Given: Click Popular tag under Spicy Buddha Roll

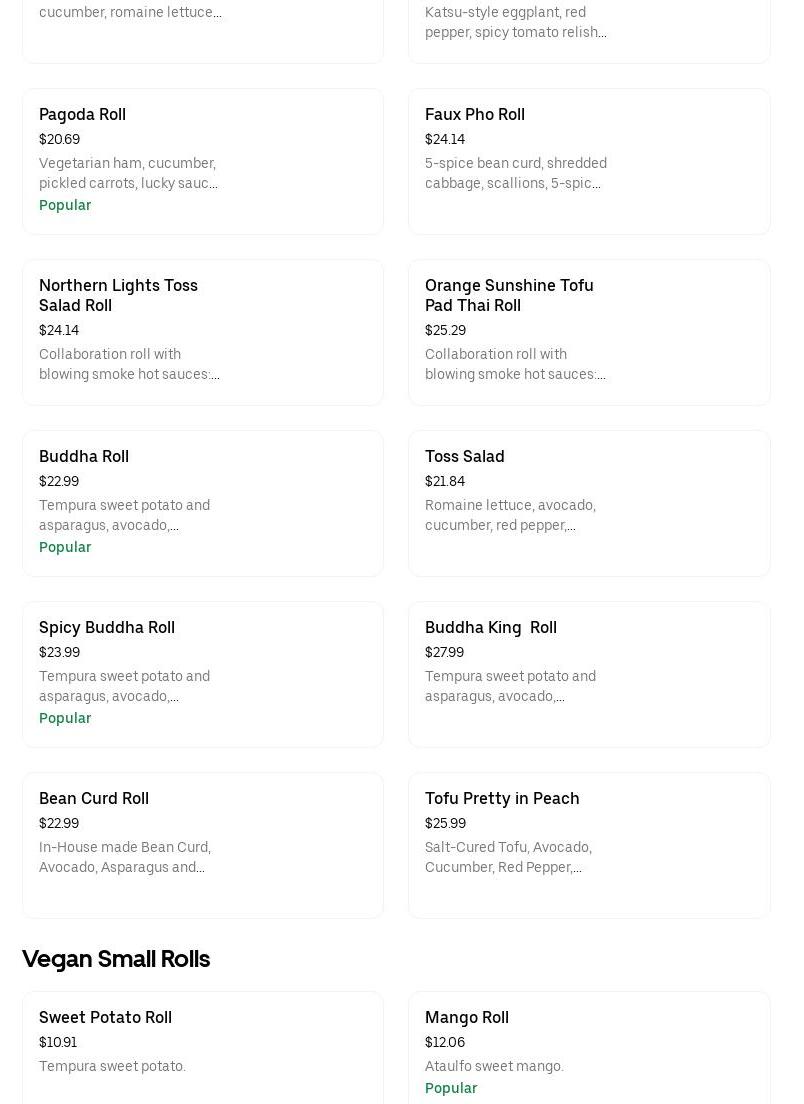Looking at the screenshot, I should (65, 719).
